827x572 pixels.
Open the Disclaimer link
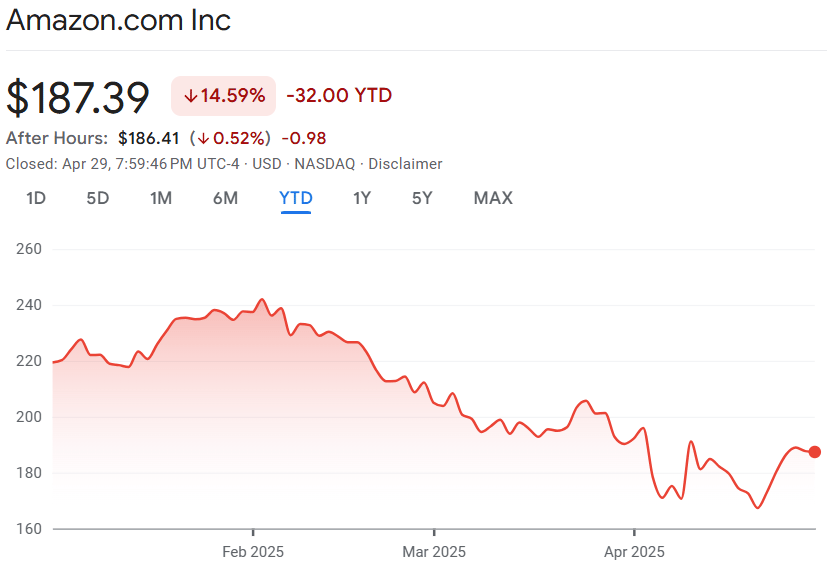pyautogui.click(x=405, y=164)
